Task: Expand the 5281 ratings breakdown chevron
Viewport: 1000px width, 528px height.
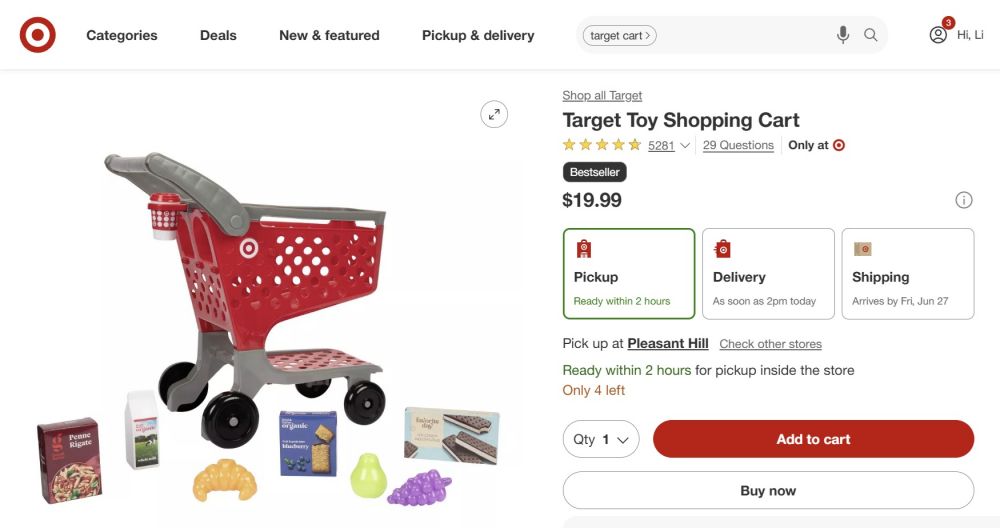Action: (685, 146)
